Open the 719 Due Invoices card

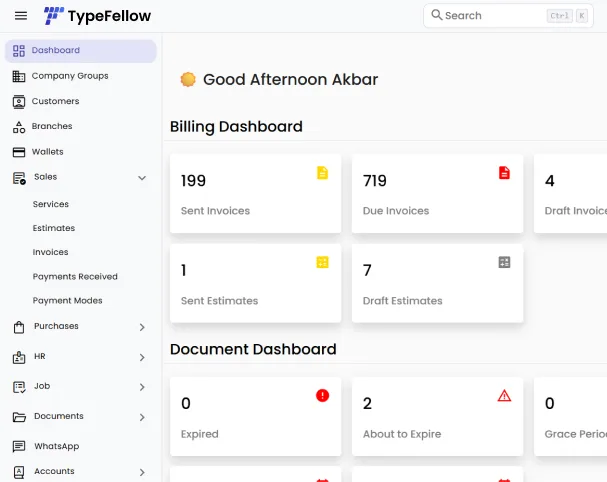point(437,194)
